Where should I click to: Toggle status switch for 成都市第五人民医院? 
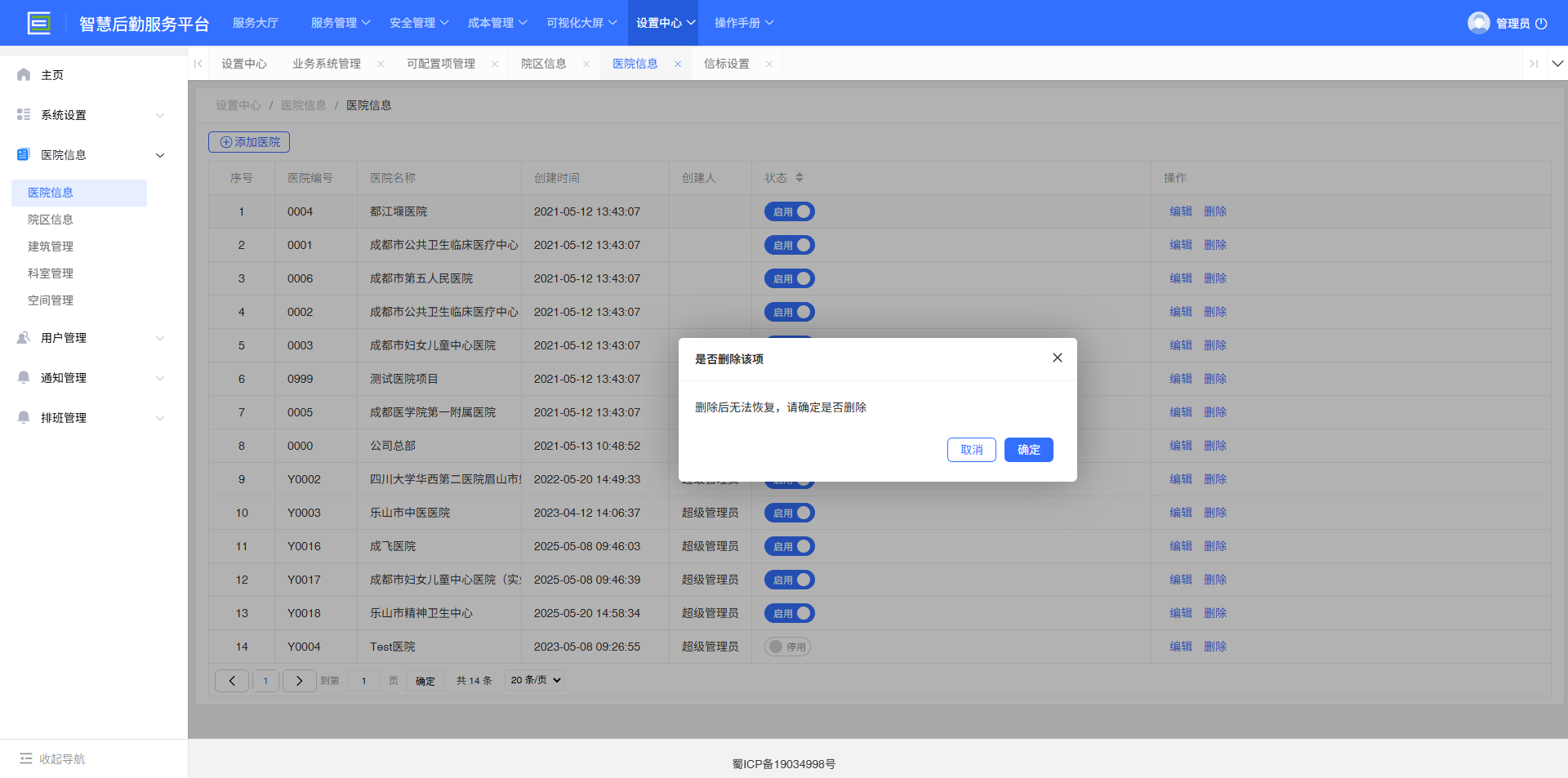(x=790, y=278)
